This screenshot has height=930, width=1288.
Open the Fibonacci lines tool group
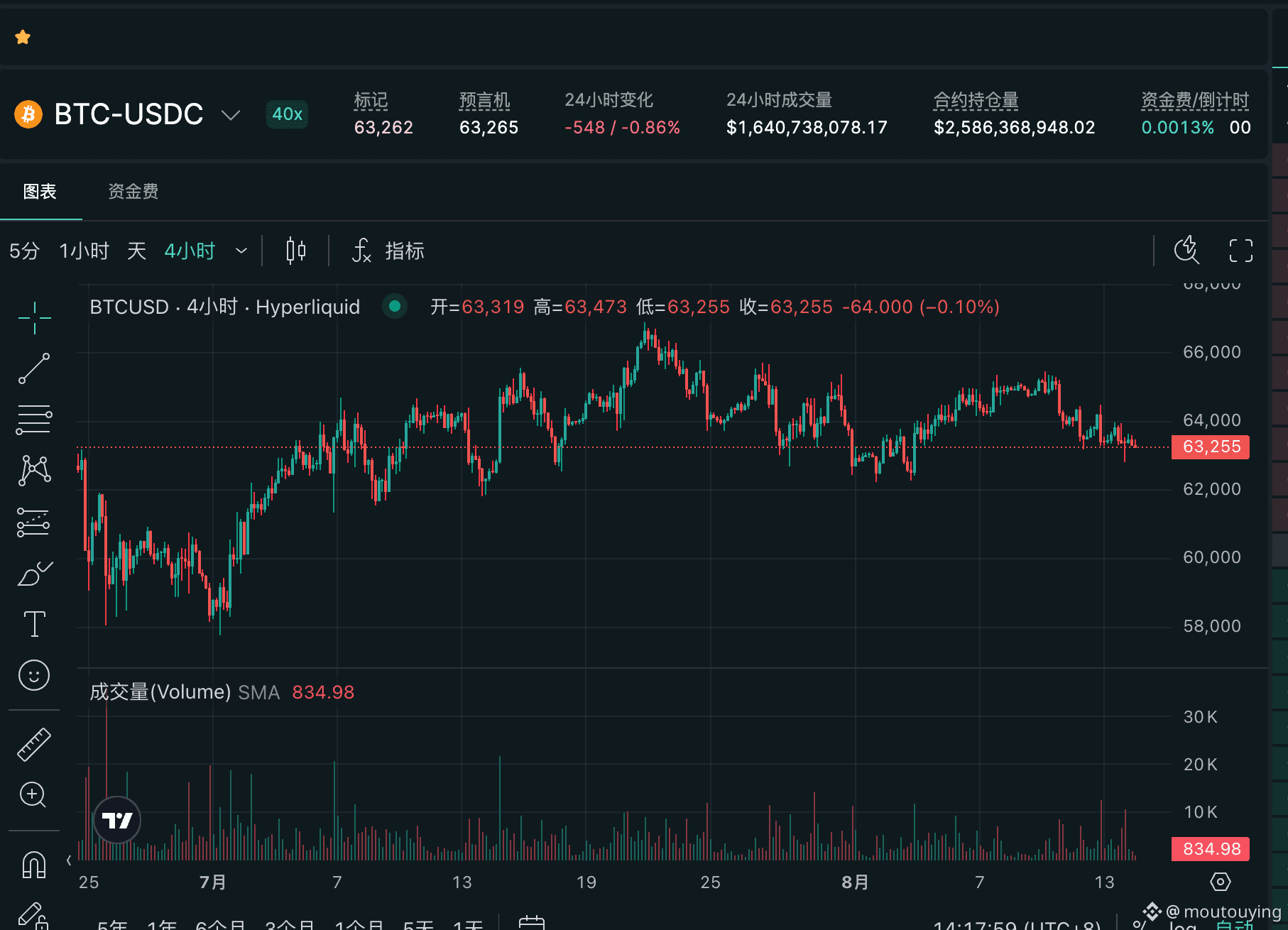click(x=34, y=420)
